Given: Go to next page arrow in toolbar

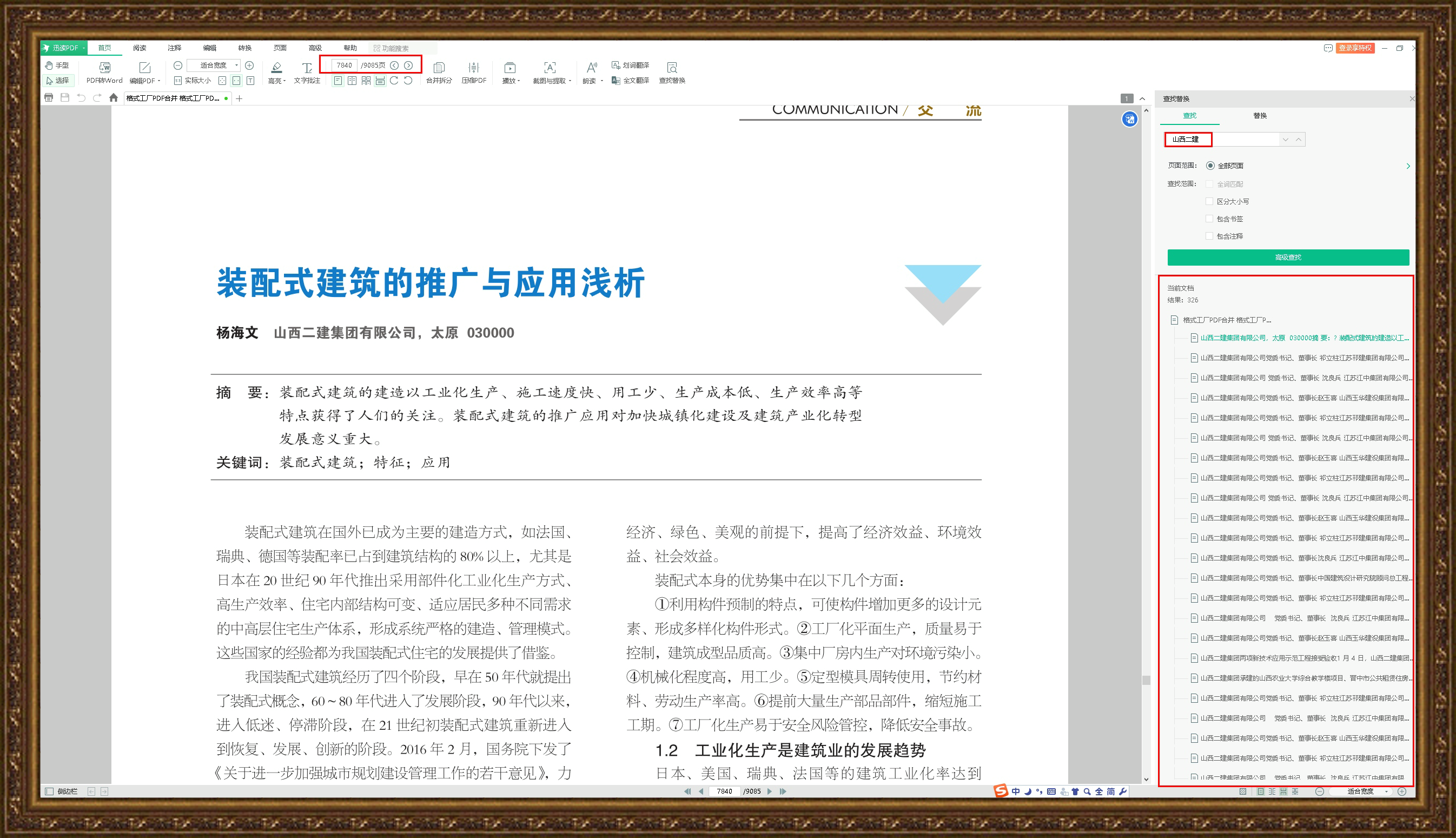Looking at the screenshot, I should 408,65.
